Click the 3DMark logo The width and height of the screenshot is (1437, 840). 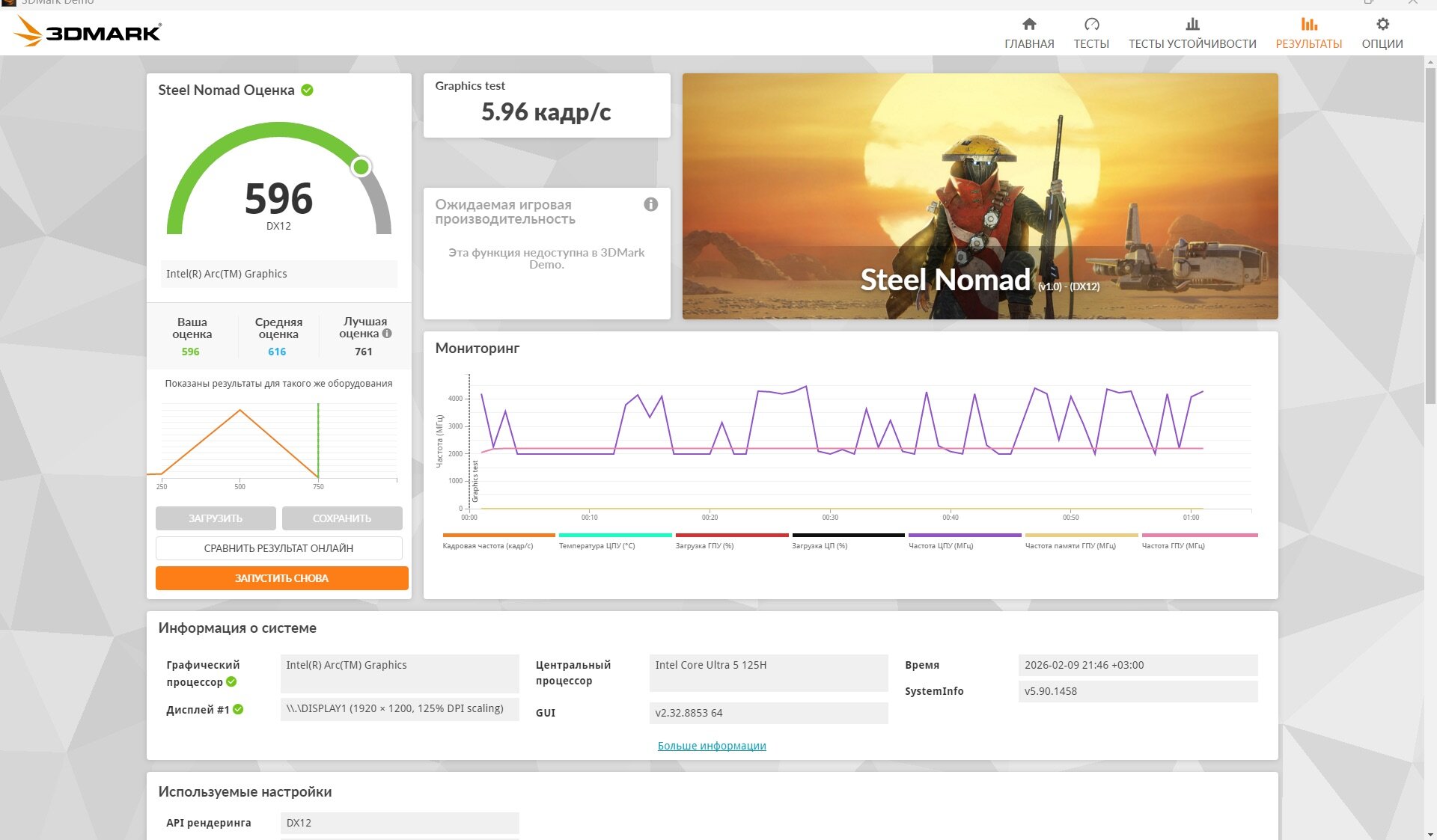coord(88,32)
